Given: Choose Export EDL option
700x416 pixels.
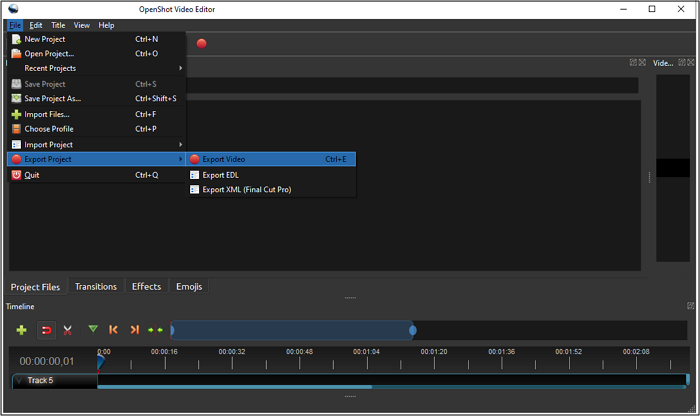Looking at the screenshot, I should point(220,175).
